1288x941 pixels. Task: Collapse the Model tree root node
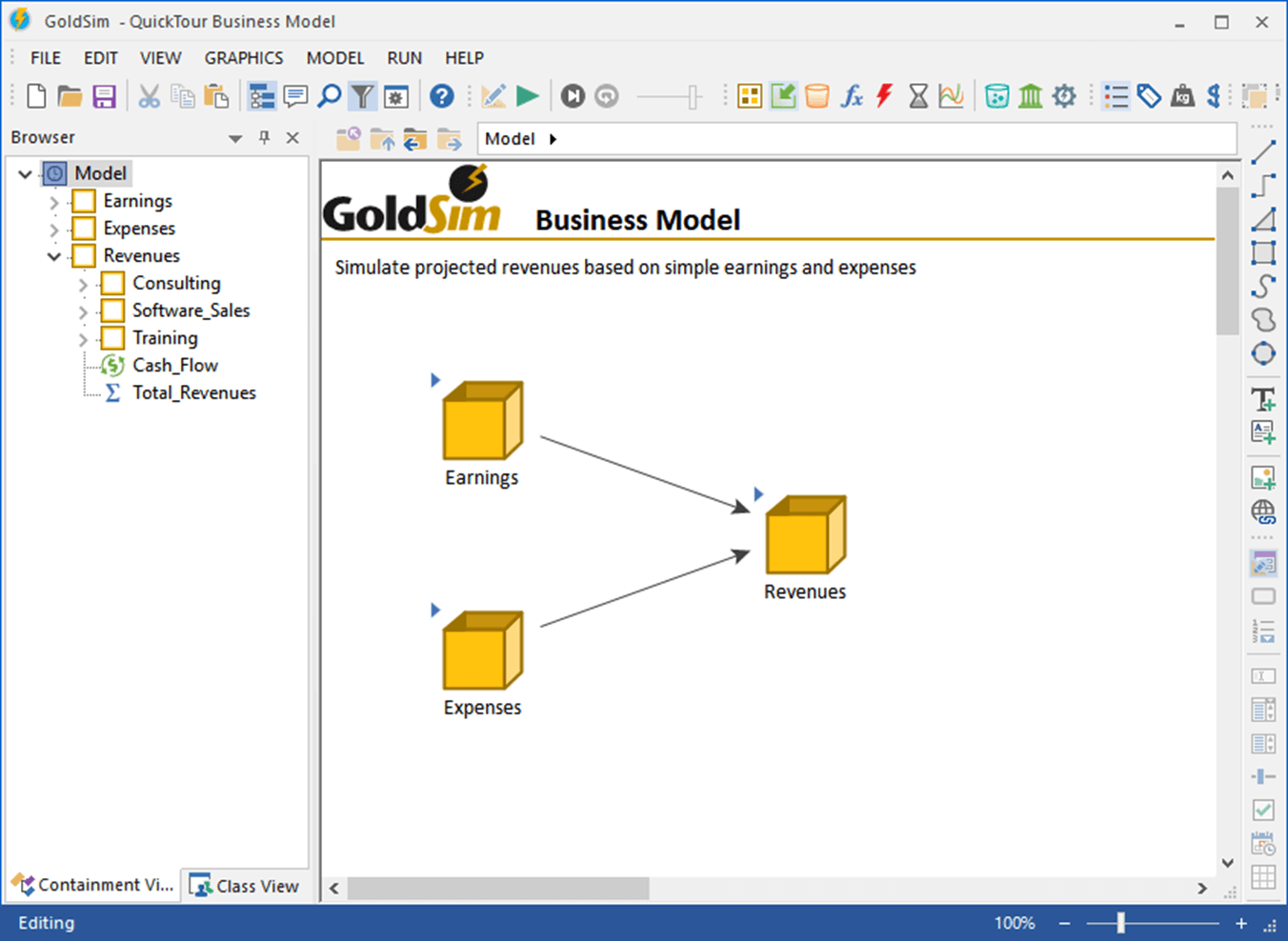click(x=26, y=174)
